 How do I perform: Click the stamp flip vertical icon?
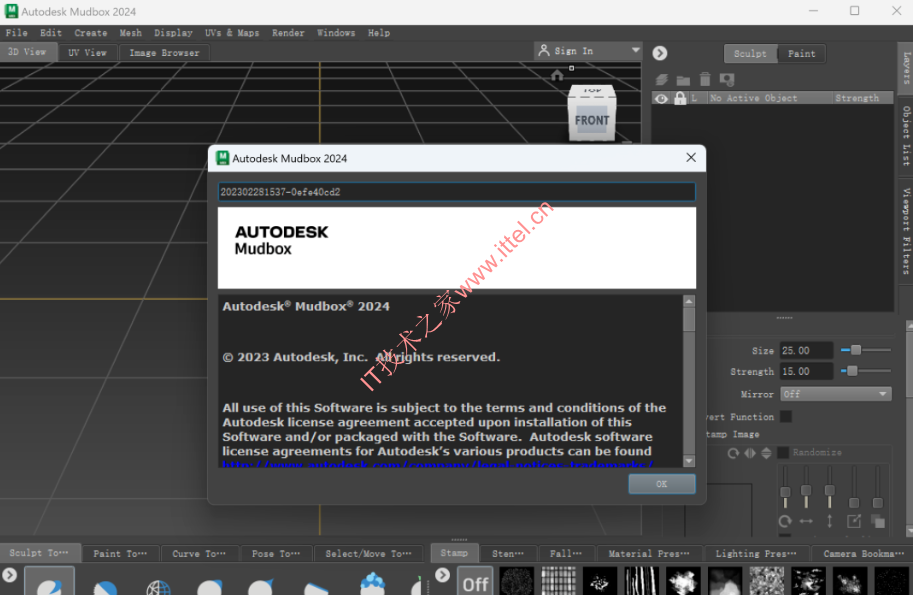click(x=766, y=453)
